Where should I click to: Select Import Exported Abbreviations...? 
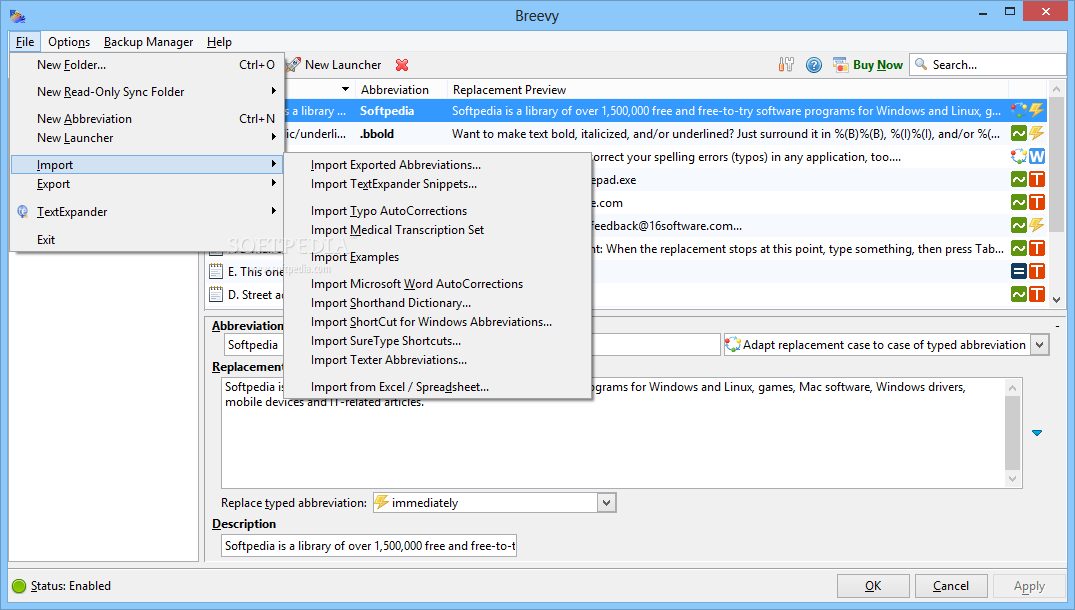click(x=437, y=164)
